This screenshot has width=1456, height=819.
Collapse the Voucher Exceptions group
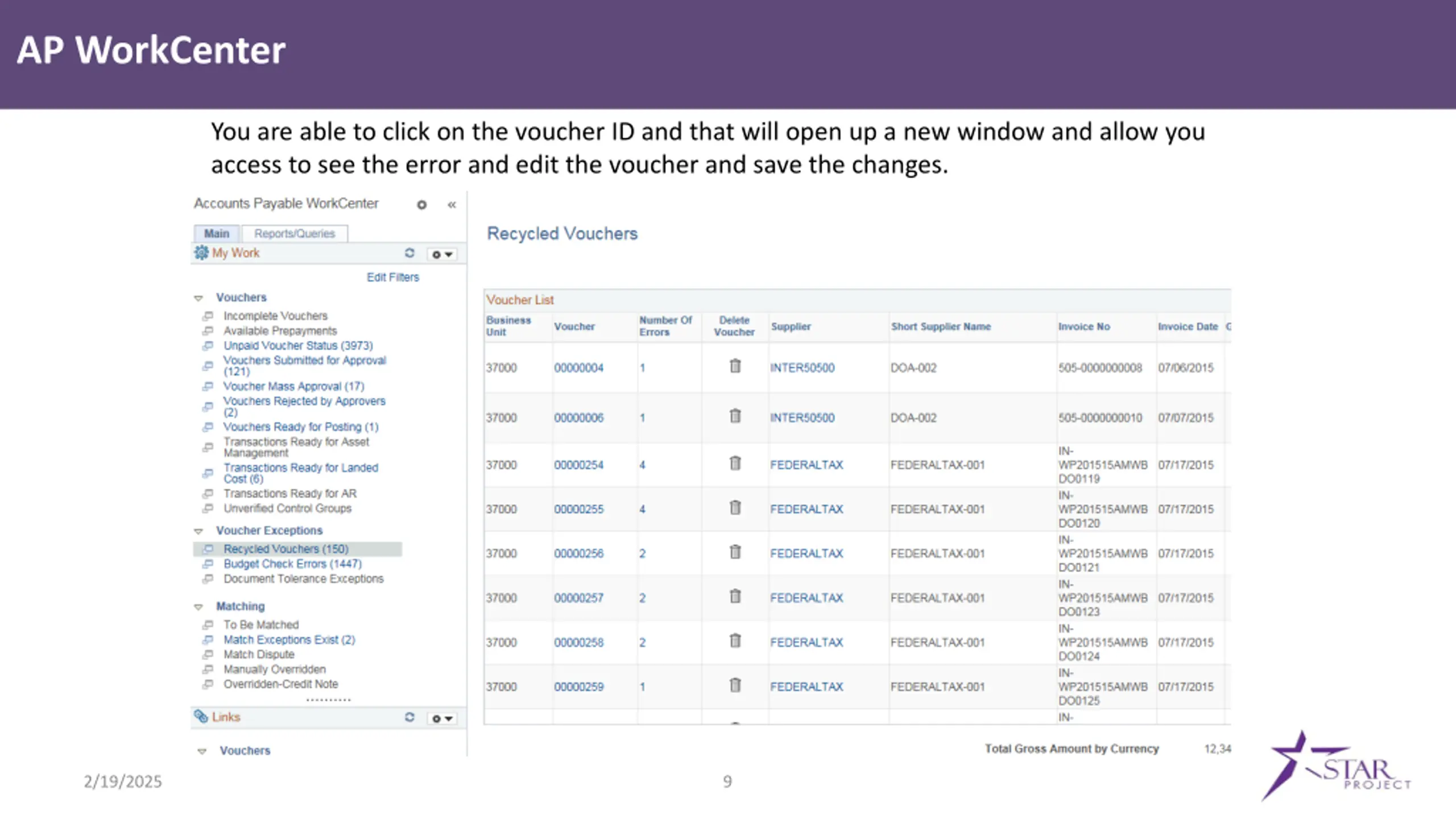click(x=198, y=531)
